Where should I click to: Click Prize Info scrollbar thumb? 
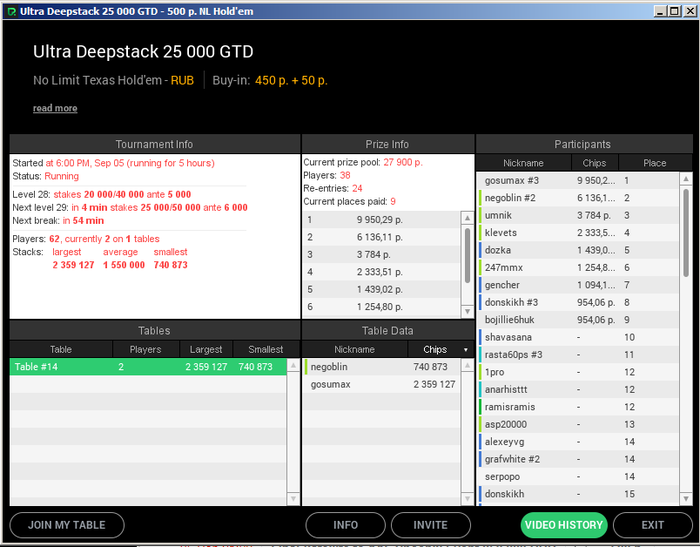[467, 255]
